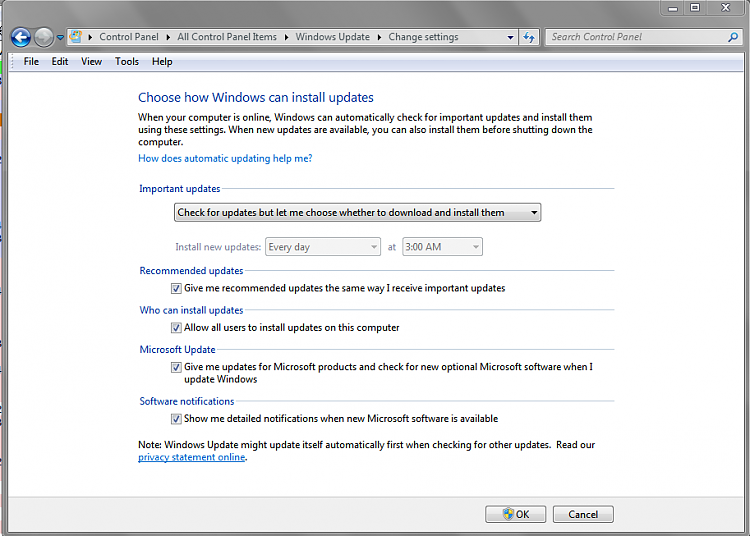The image size is (750, 536).
Task: Open the privacy statement online link
Action: coord(192,457)
